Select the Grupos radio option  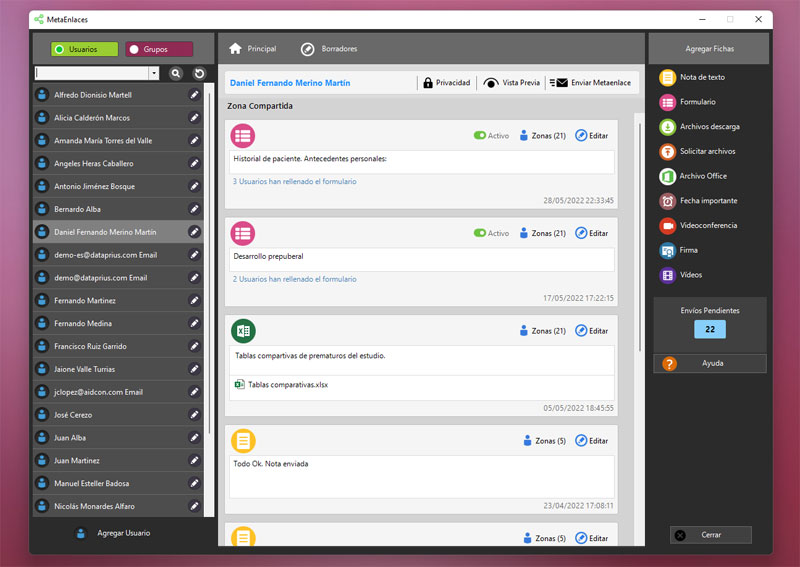click(159, 50)
